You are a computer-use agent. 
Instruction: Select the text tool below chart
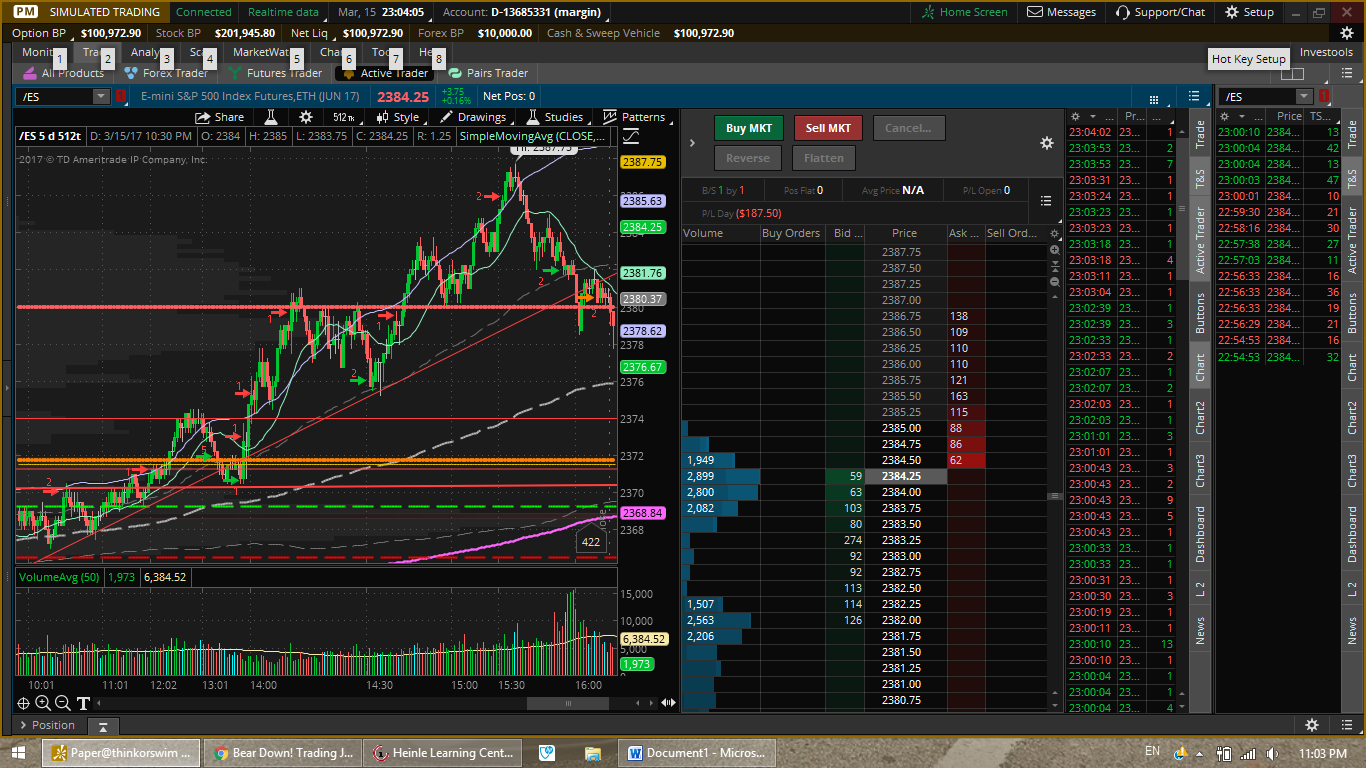coord(83,703)
